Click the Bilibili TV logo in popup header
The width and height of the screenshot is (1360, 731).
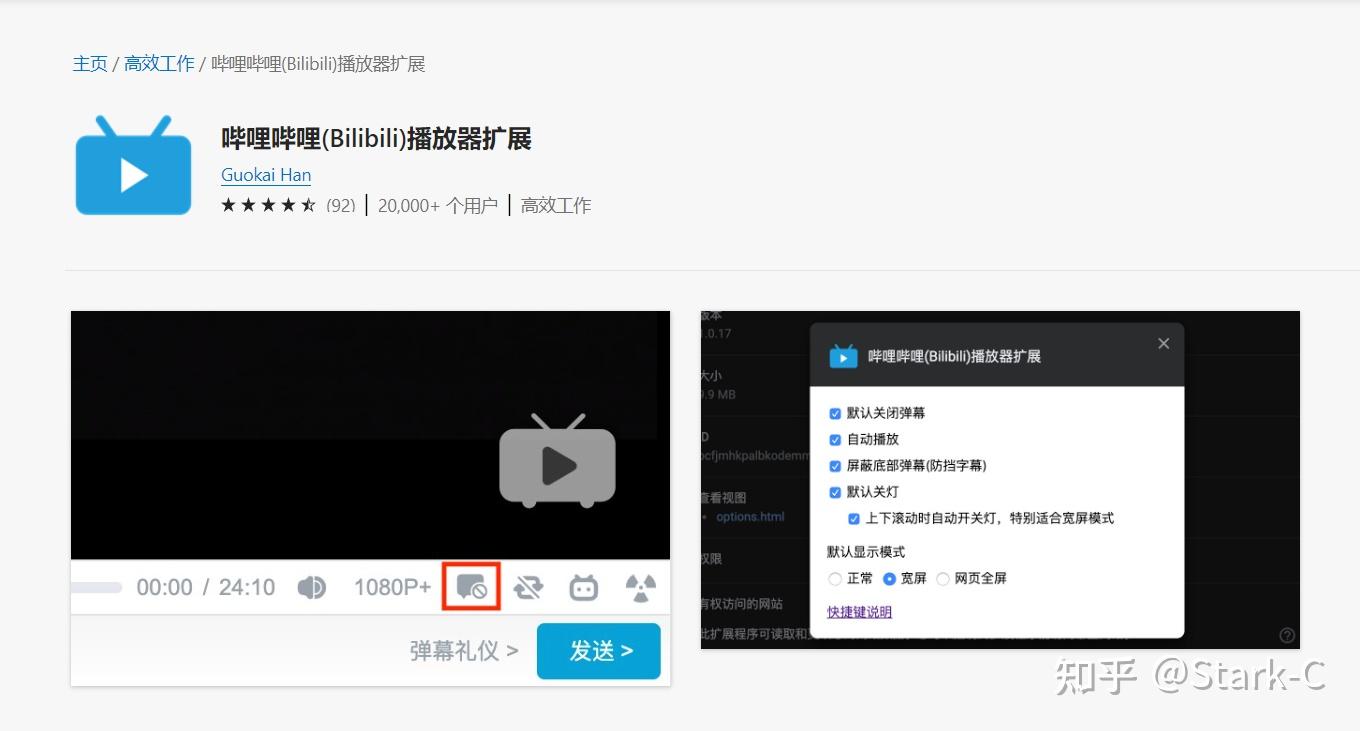tap(843, 355)
